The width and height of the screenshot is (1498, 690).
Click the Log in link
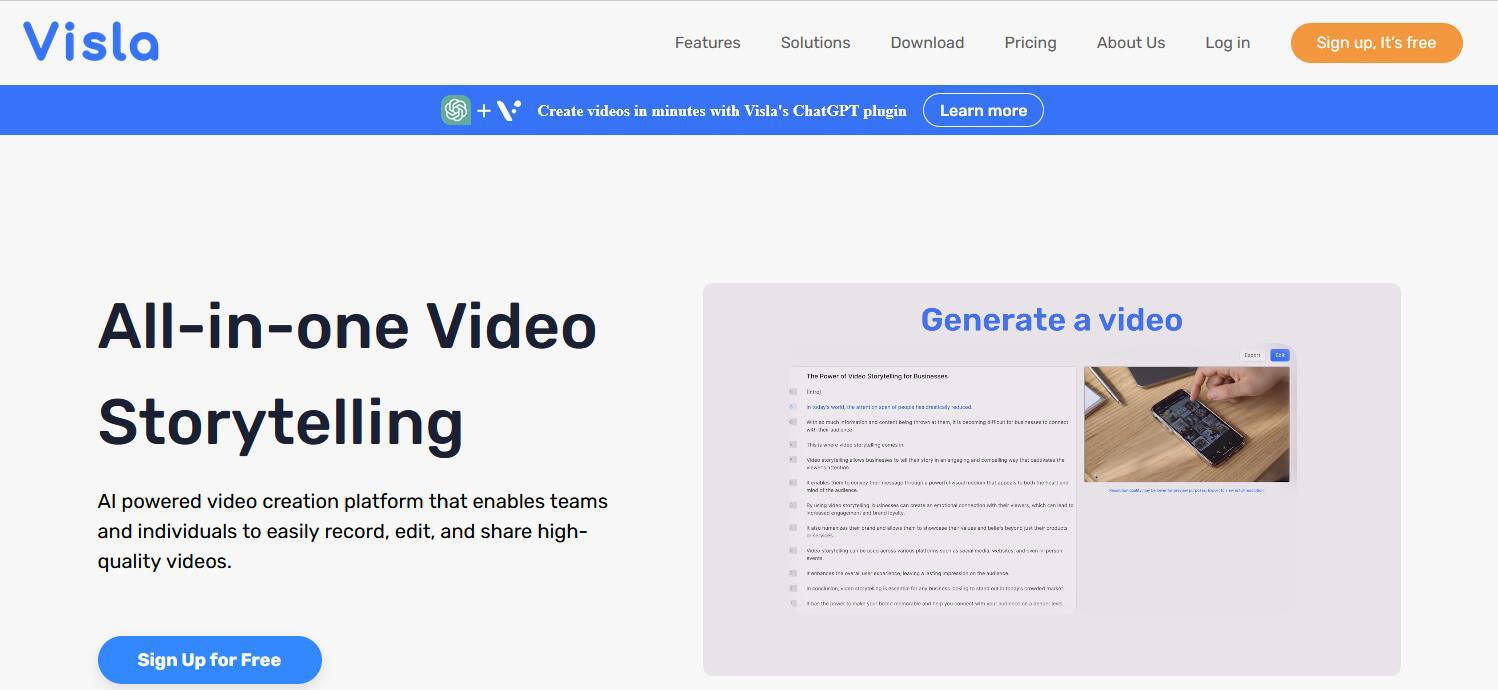[1228, 43]
